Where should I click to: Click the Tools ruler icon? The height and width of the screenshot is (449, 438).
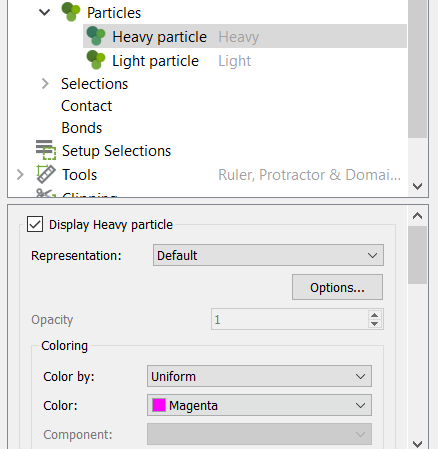click(46, 174)
